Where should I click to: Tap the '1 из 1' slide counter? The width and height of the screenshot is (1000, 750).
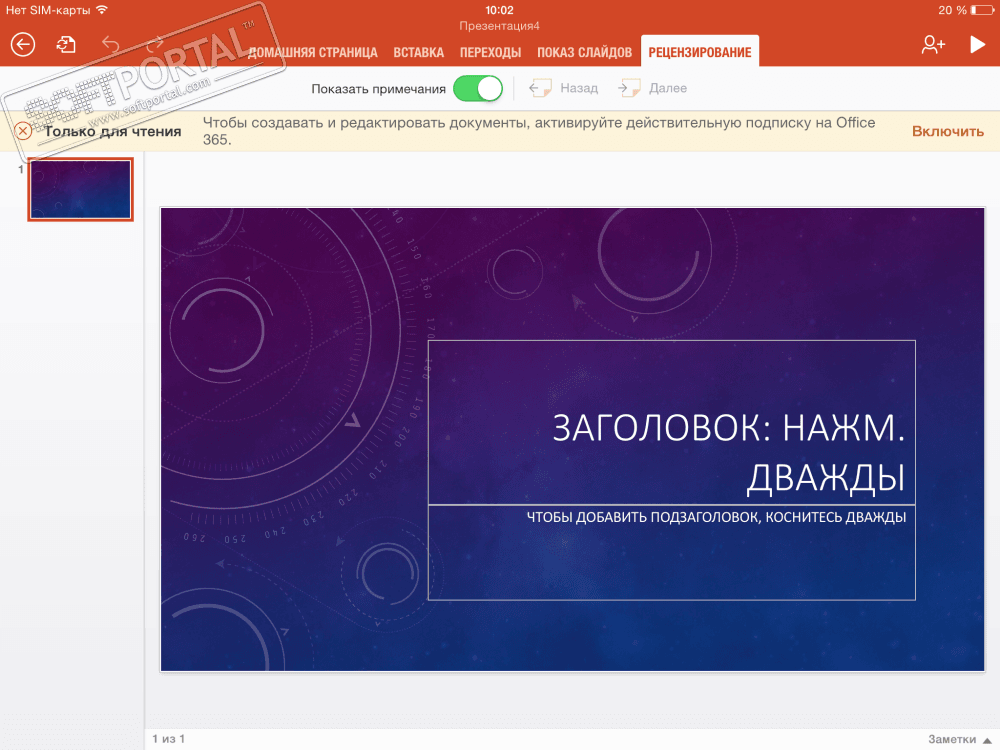[x=168, y=739]
